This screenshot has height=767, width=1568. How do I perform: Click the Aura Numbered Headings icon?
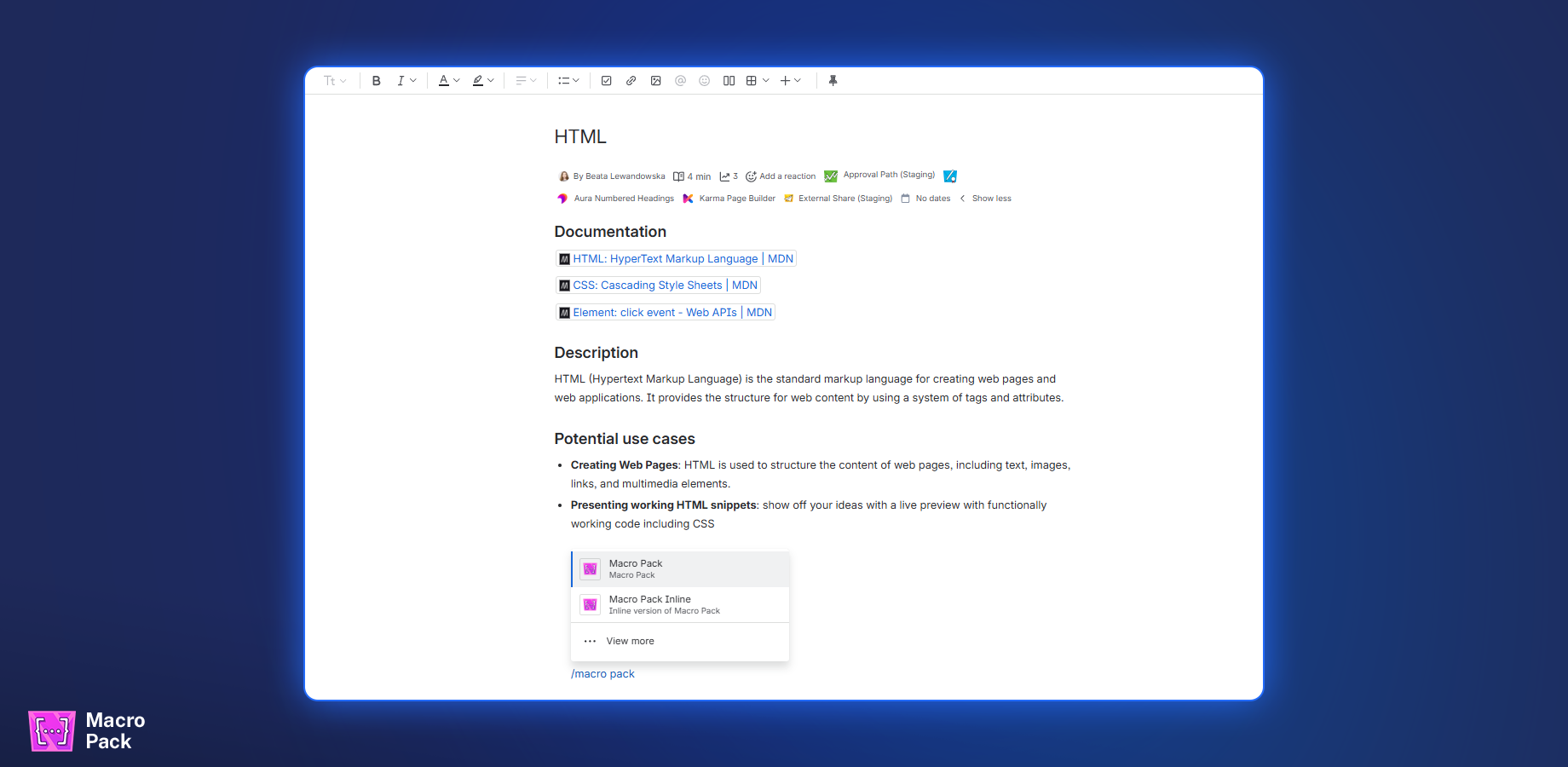[562, 199]
